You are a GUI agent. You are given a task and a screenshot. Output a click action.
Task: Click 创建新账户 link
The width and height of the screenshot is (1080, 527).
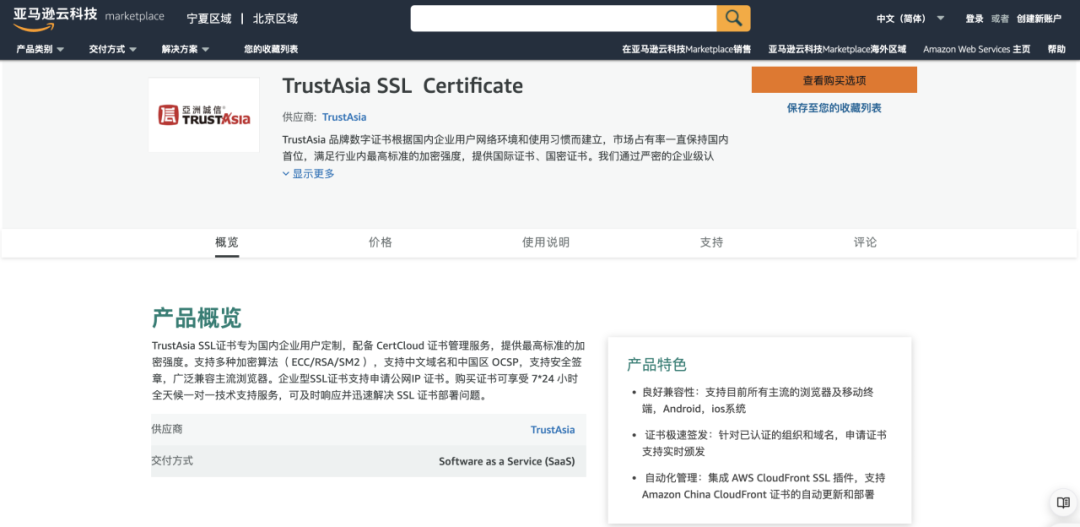(x=1039, y=19)
